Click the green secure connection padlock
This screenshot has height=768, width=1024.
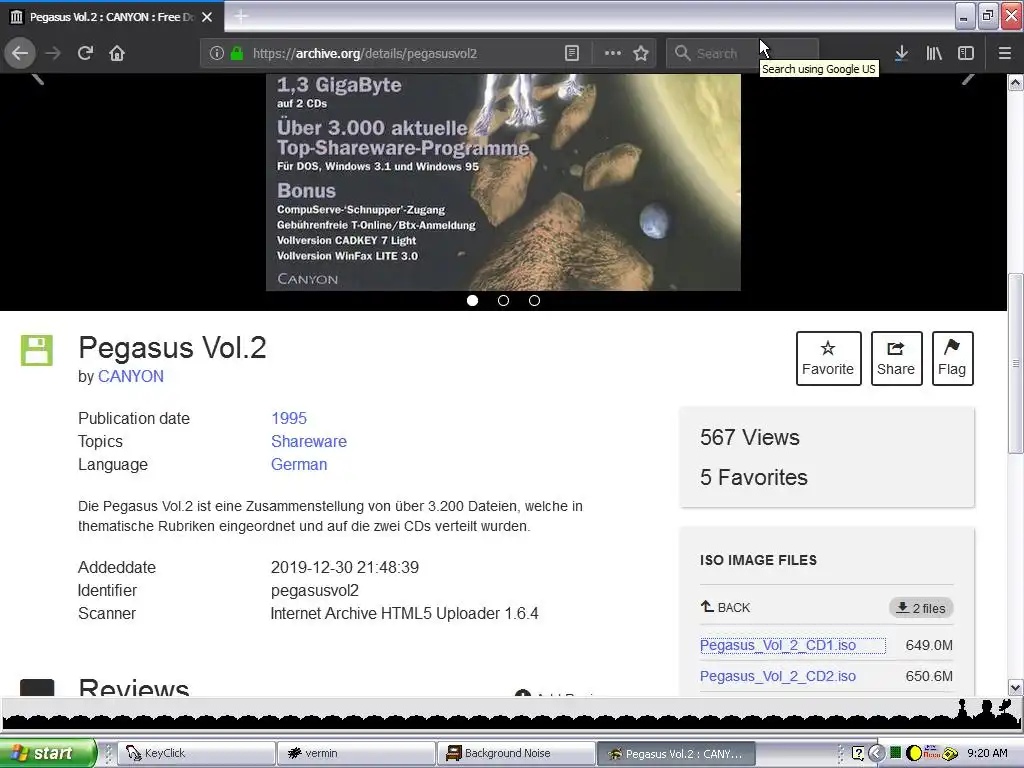pos(237,53)
